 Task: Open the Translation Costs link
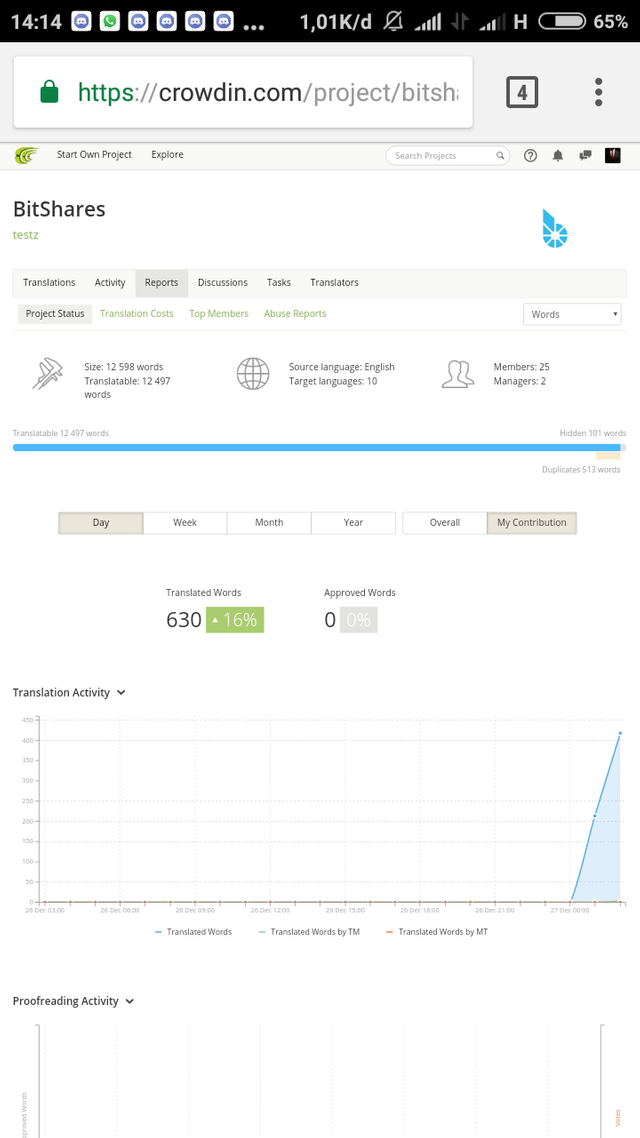[136, 314]
